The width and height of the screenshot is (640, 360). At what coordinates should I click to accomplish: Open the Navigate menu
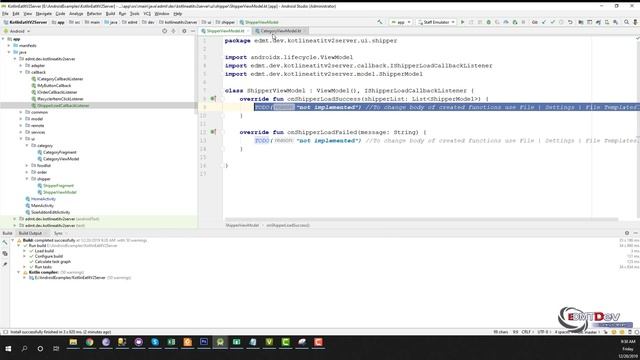(x=44, y=13)
